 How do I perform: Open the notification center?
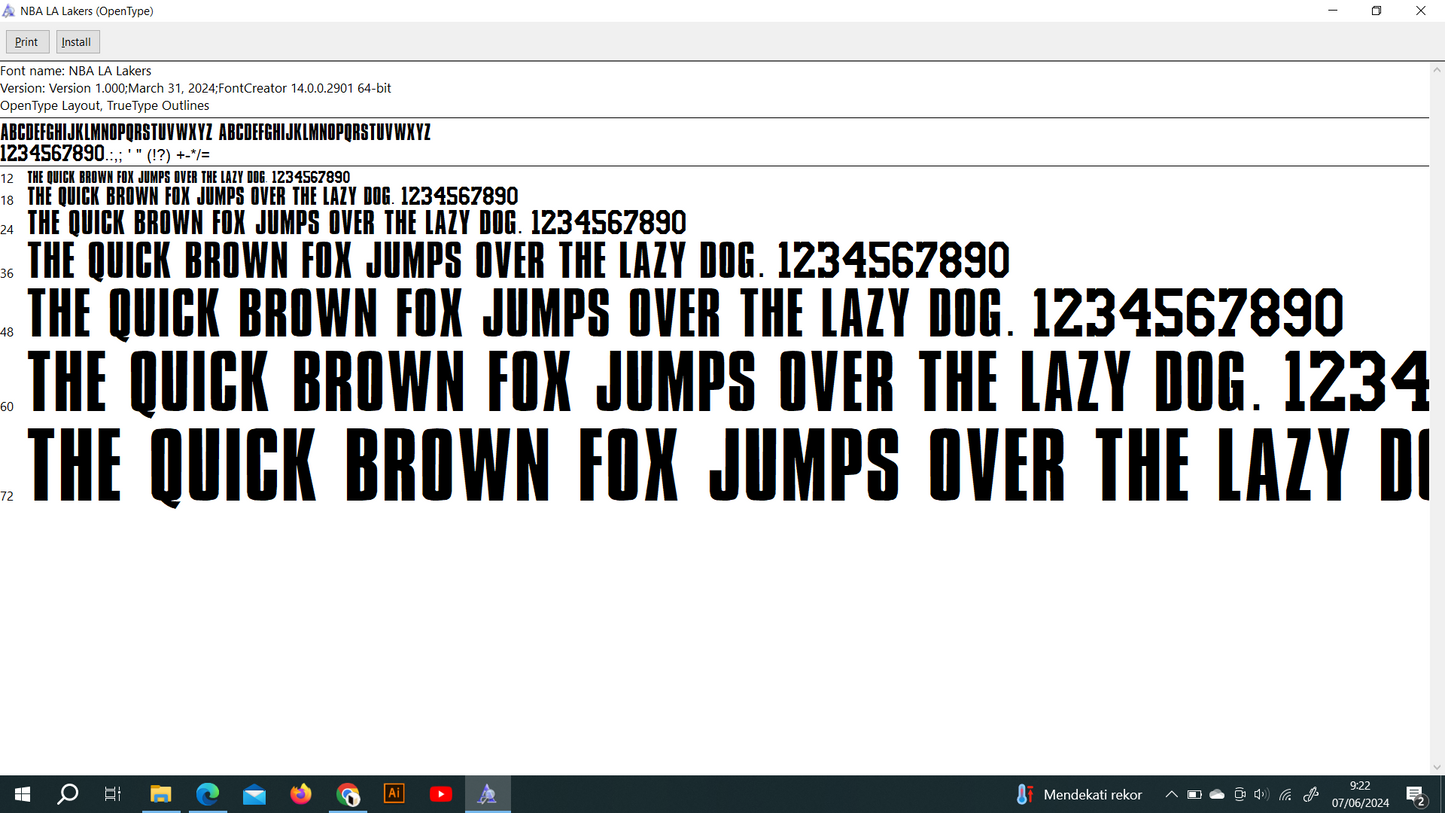1416,795
